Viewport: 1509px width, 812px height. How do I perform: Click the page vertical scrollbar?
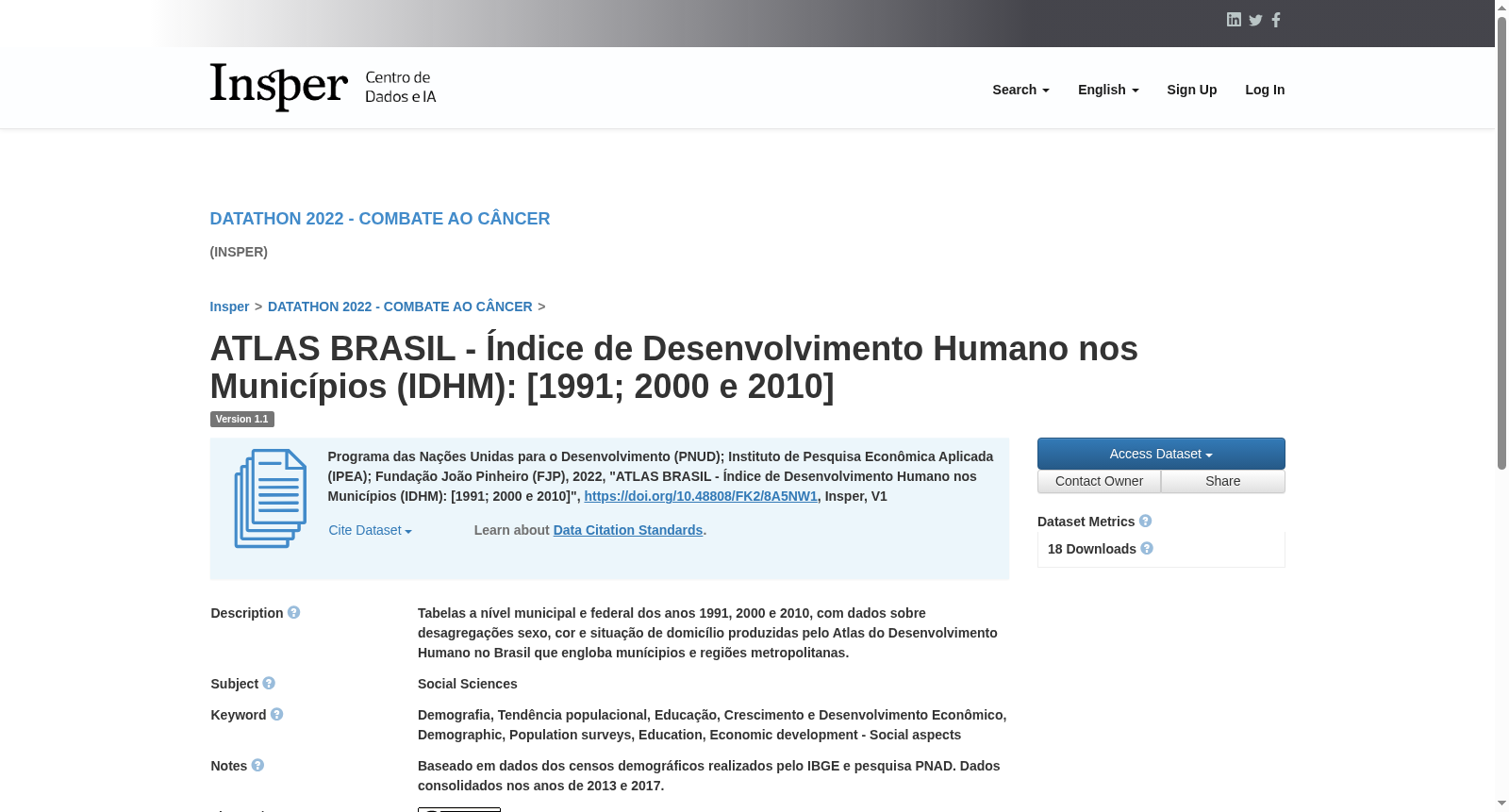(x=1501, y=243)
